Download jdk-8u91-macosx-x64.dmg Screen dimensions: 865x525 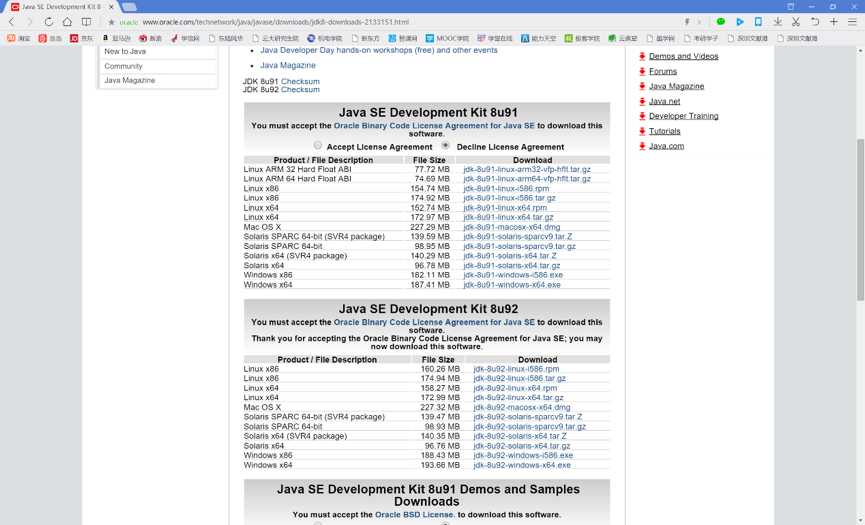[512, 227]
